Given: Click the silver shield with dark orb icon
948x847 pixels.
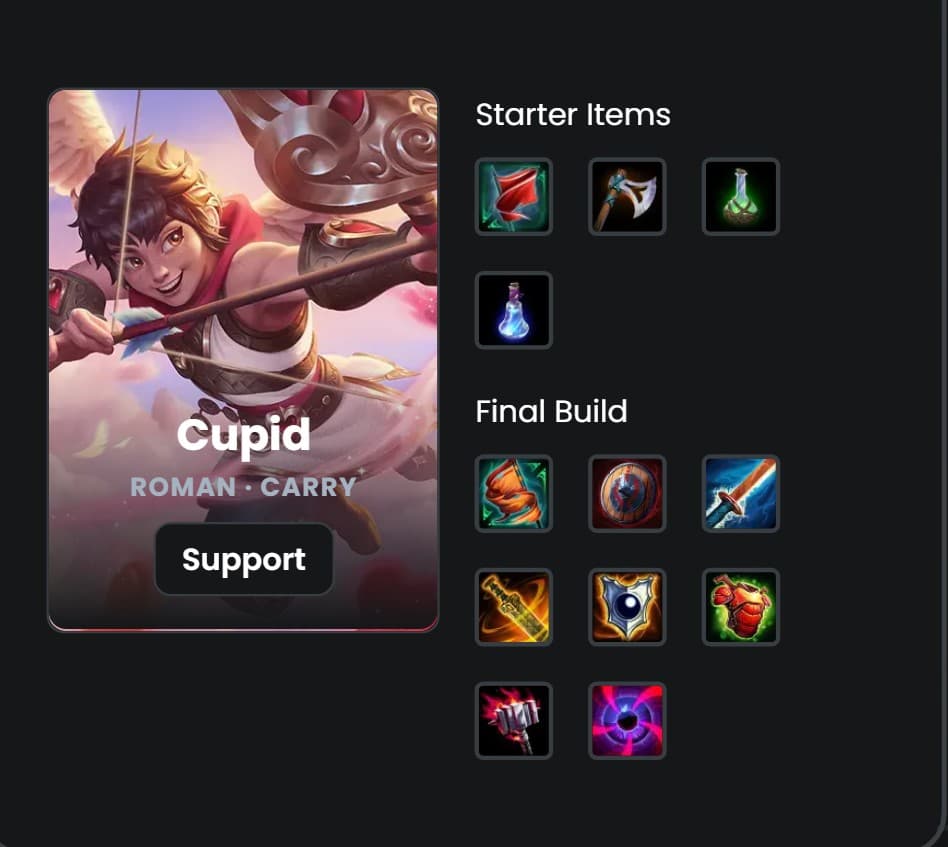Looking at the screenshot, I should (627, 607).
